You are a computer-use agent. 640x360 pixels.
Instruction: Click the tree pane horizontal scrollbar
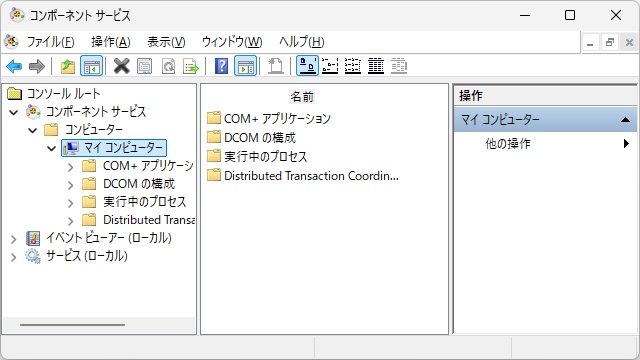72,325
